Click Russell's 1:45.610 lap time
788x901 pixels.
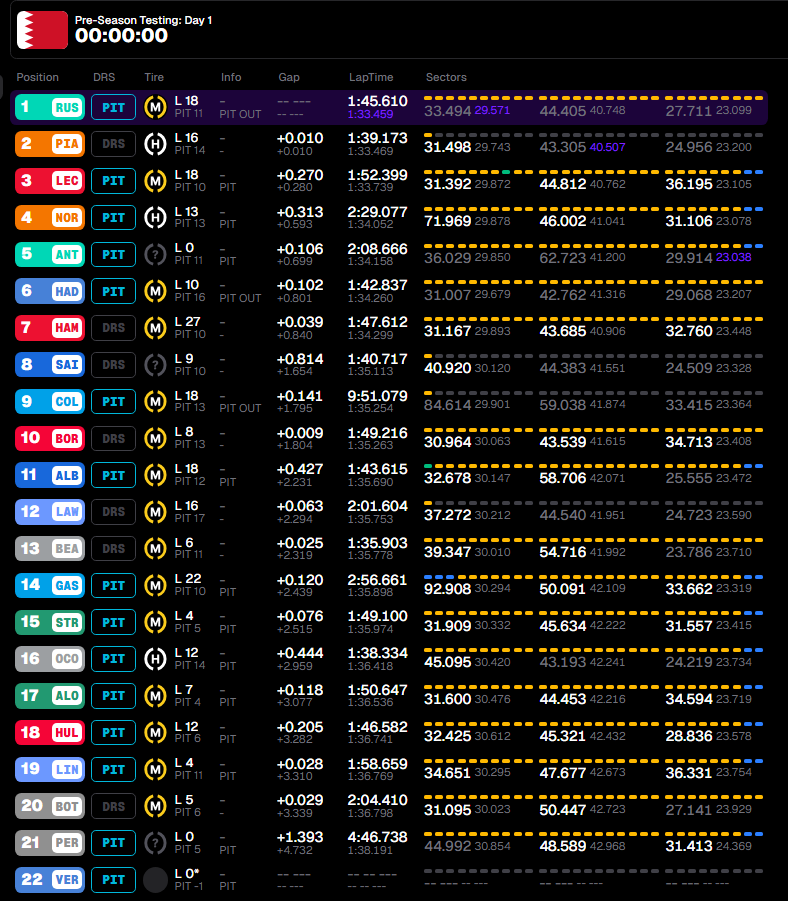click(378, 101)
